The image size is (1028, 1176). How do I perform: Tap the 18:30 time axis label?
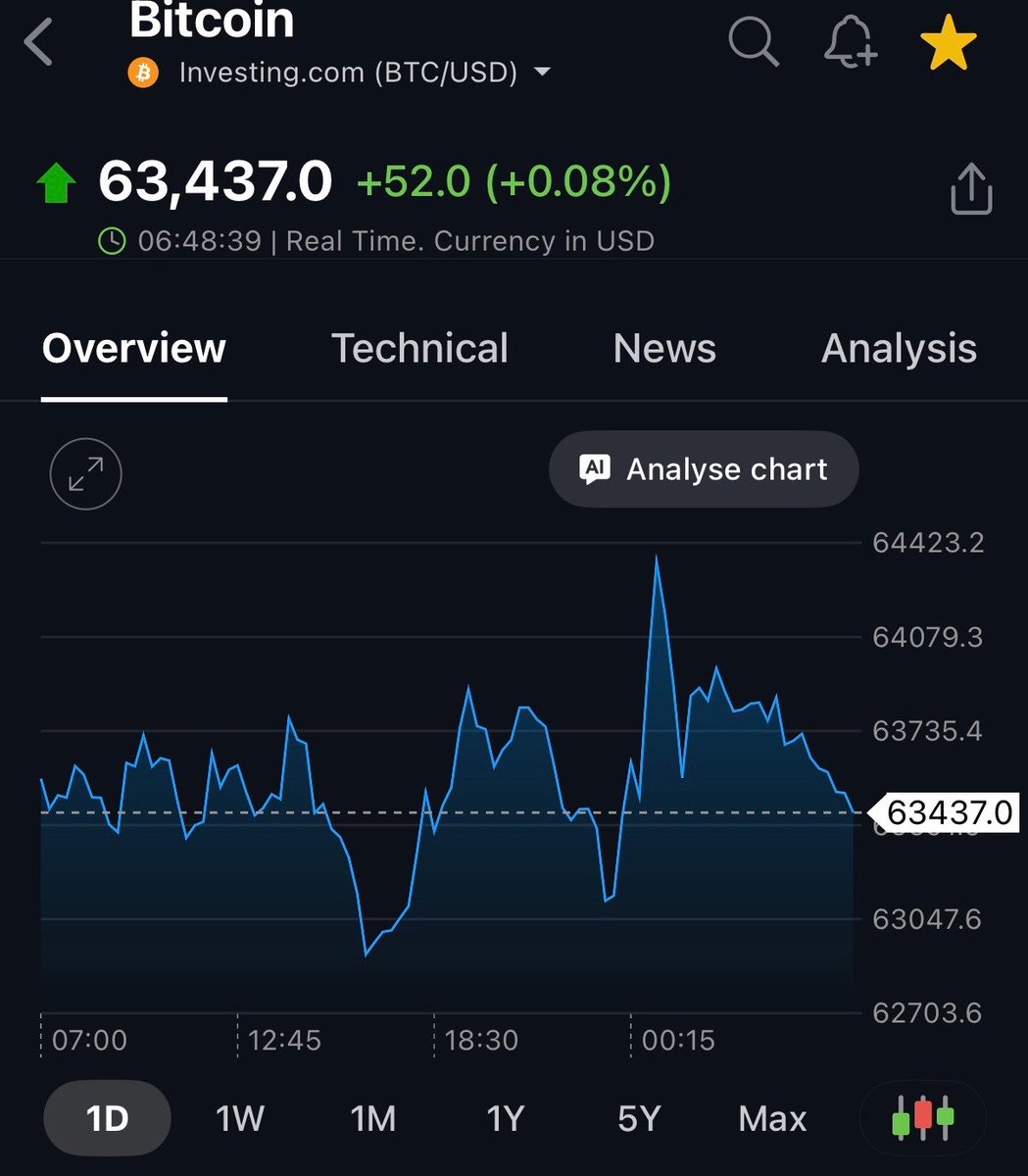(481, 1040)
